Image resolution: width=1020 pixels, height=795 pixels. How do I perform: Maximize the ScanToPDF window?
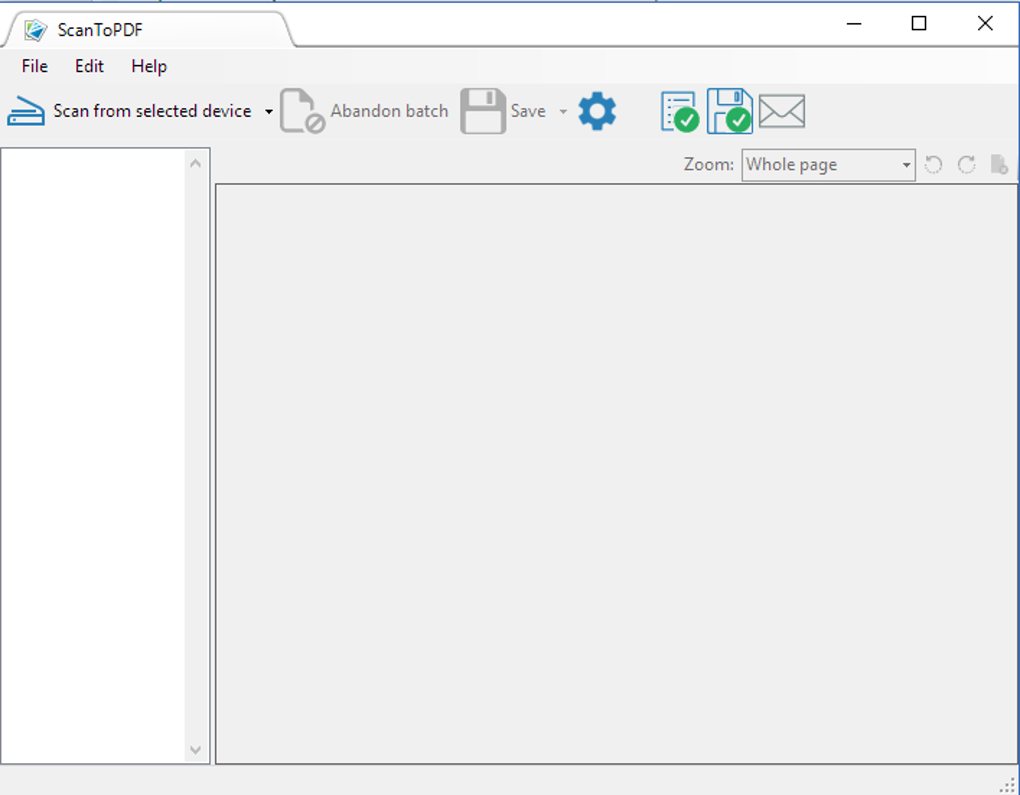point(919,24)
